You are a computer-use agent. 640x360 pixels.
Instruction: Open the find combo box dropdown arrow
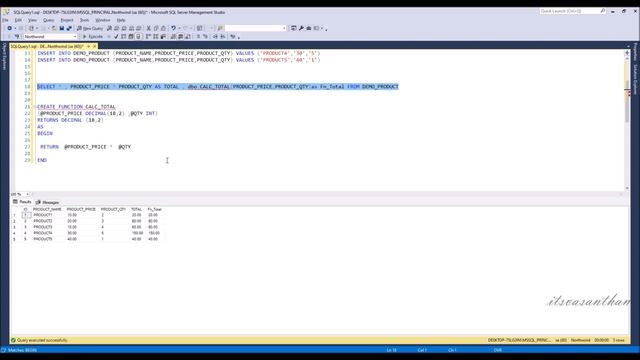click(x=284, y=28)
